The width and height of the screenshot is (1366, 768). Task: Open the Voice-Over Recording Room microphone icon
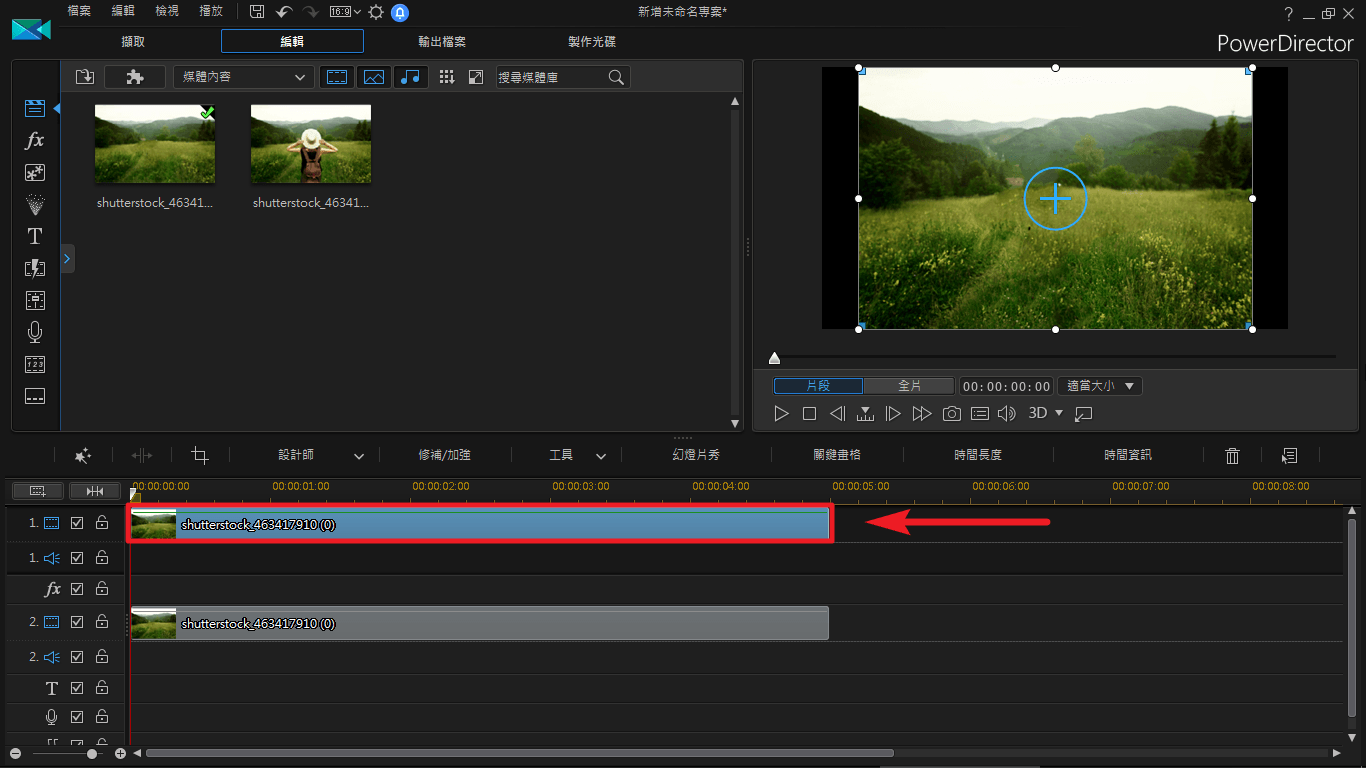pos(35,332)
